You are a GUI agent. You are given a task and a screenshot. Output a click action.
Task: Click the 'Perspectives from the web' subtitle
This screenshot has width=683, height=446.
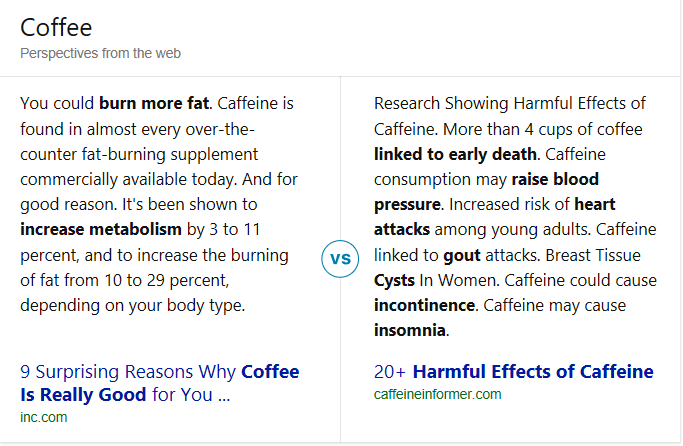coord(100,53)
